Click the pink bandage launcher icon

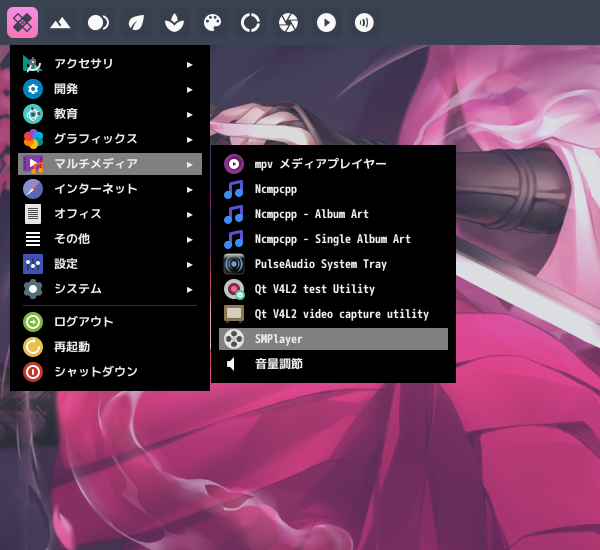click(22, 23)
